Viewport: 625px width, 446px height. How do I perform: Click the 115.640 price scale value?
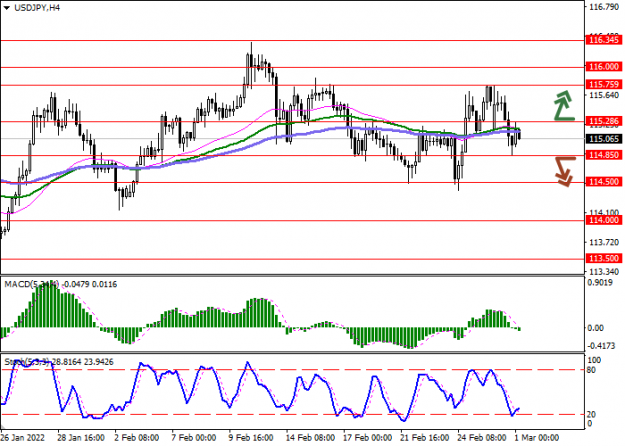[x=604, y=95]
